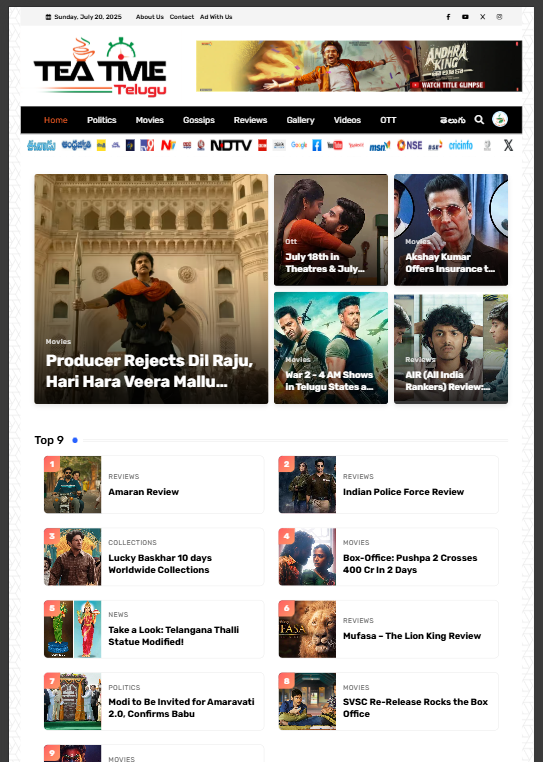Open the YouTube icon in top bar

tap(465, 17)
